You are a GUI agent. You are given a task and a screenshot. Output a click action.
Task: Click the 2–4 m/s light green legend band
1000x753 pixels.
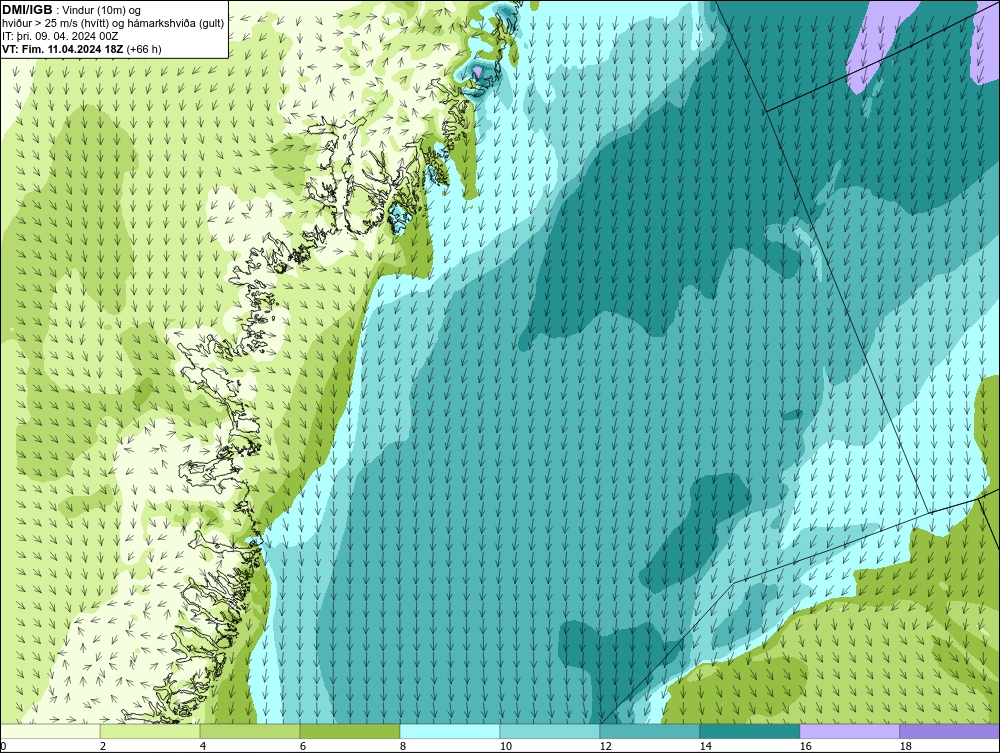click(x=150, y=731)
